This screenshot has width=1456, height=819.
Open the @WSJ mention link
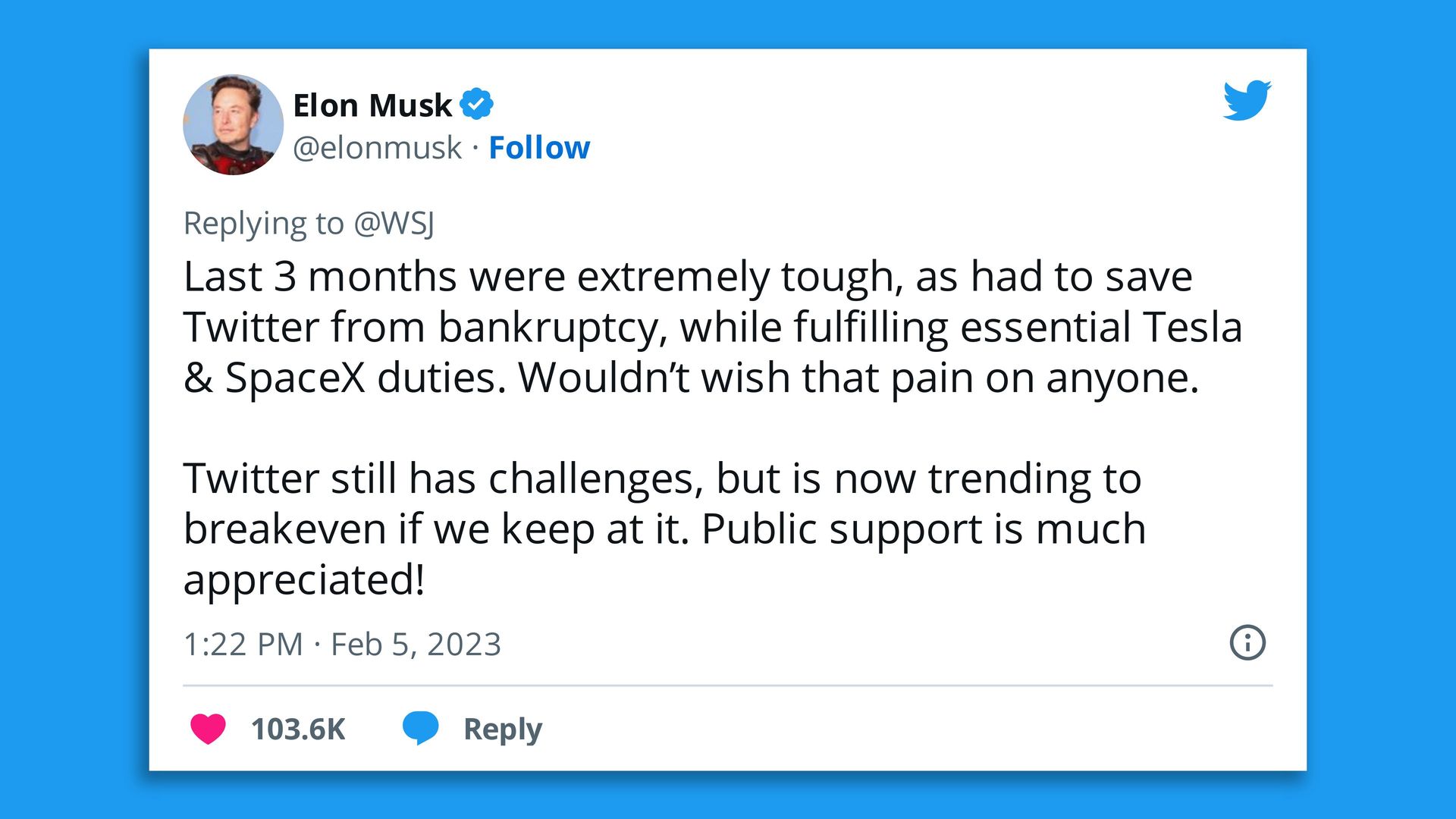point(394,224)
